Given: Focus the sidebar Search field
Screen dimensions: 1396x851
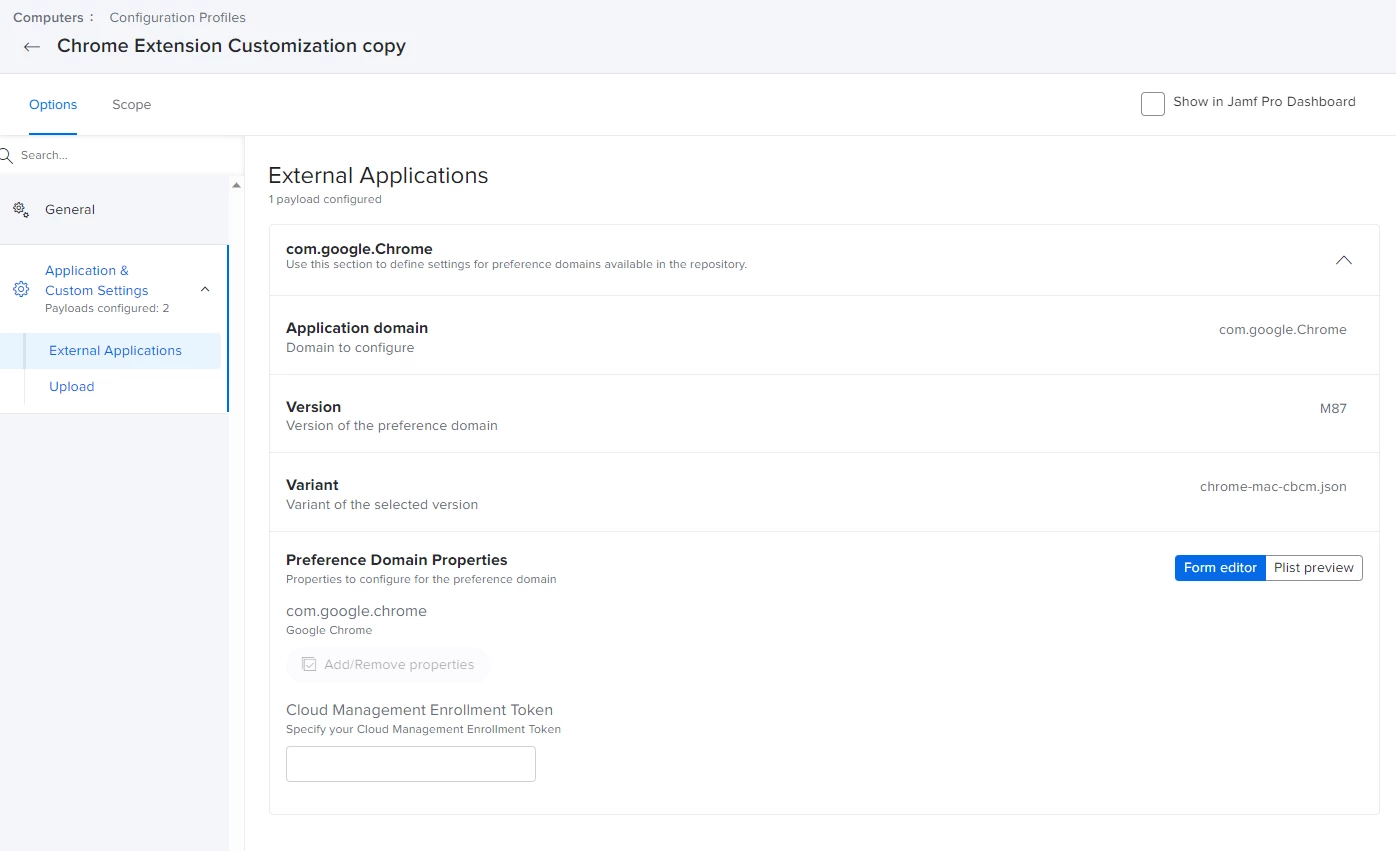Looking at the screenshot, I should click(120, 155).
